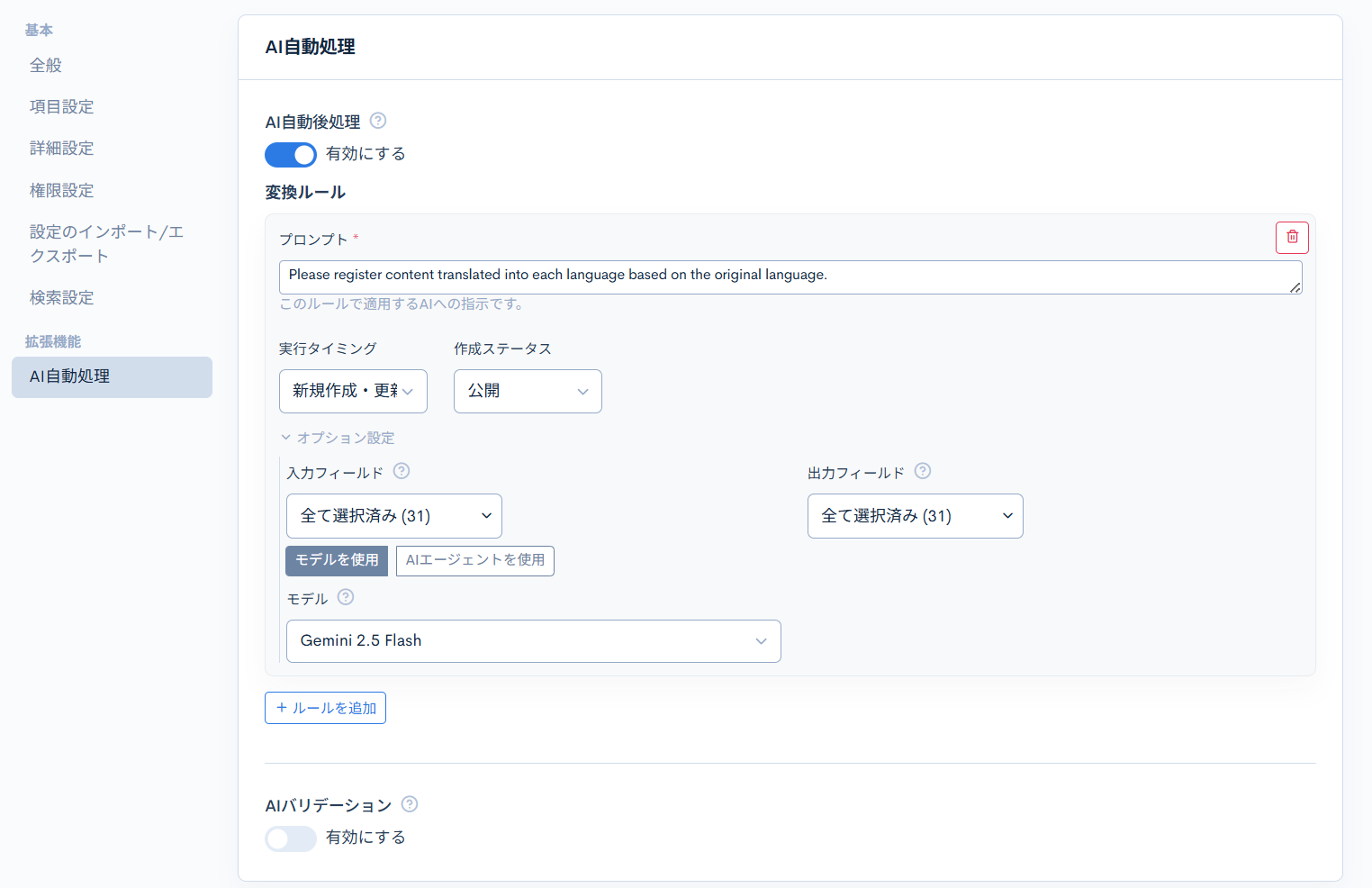
Task: Open the 入力フィールド selection dropdown
Action: [x=394, y=516]
